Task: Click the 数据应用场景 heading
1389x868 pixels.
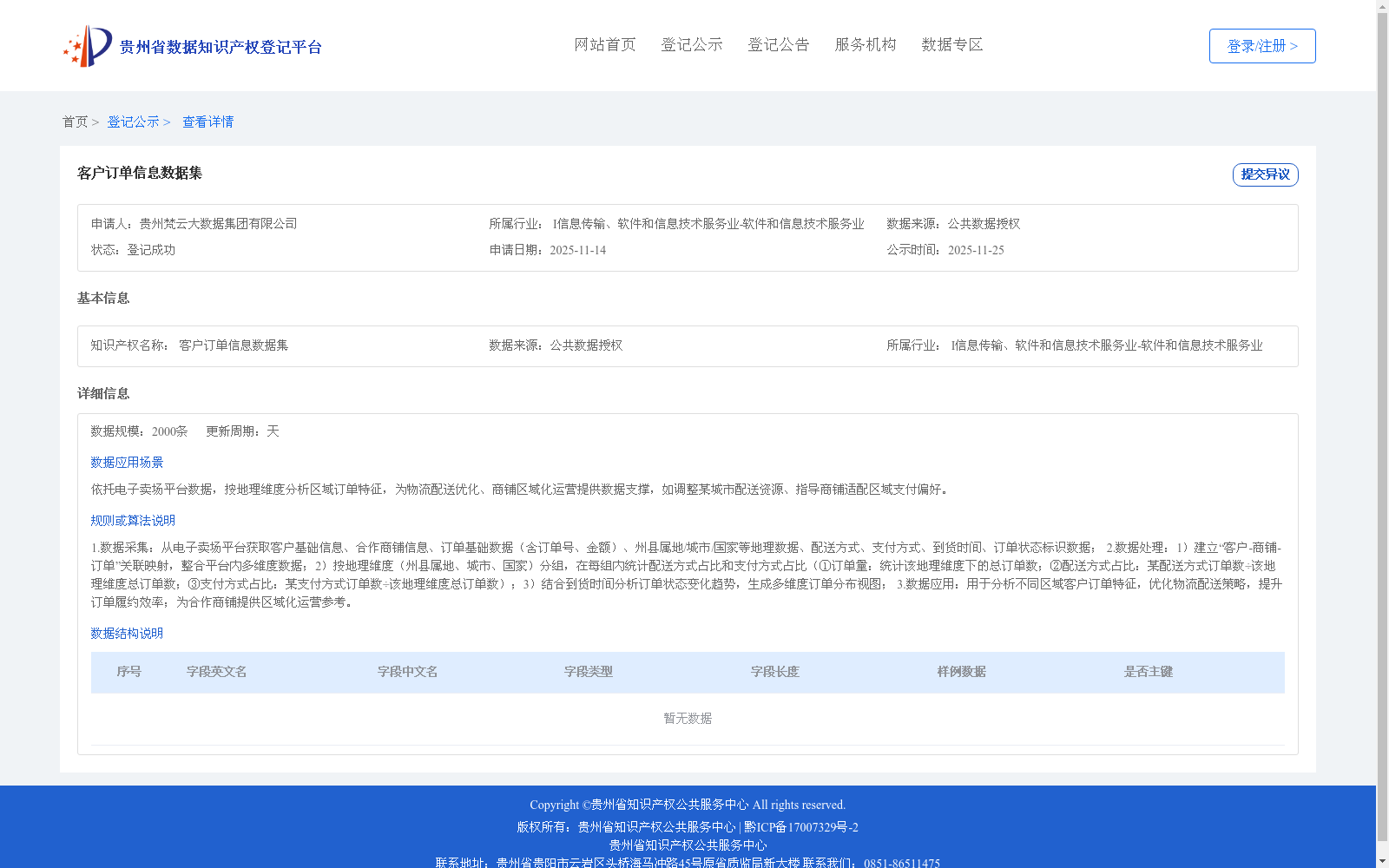Action: coord(127,463)
